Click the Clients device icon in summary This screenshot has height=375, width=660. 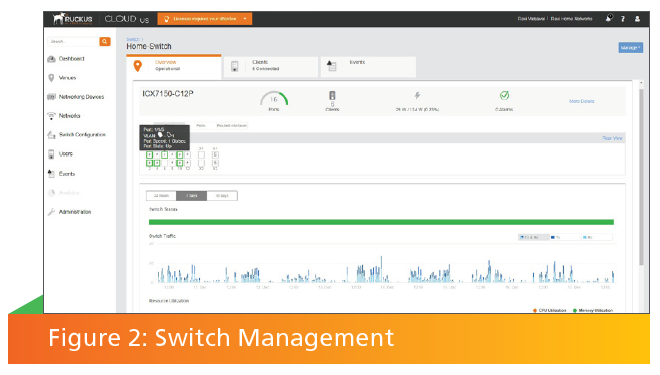tap(332, 96)
